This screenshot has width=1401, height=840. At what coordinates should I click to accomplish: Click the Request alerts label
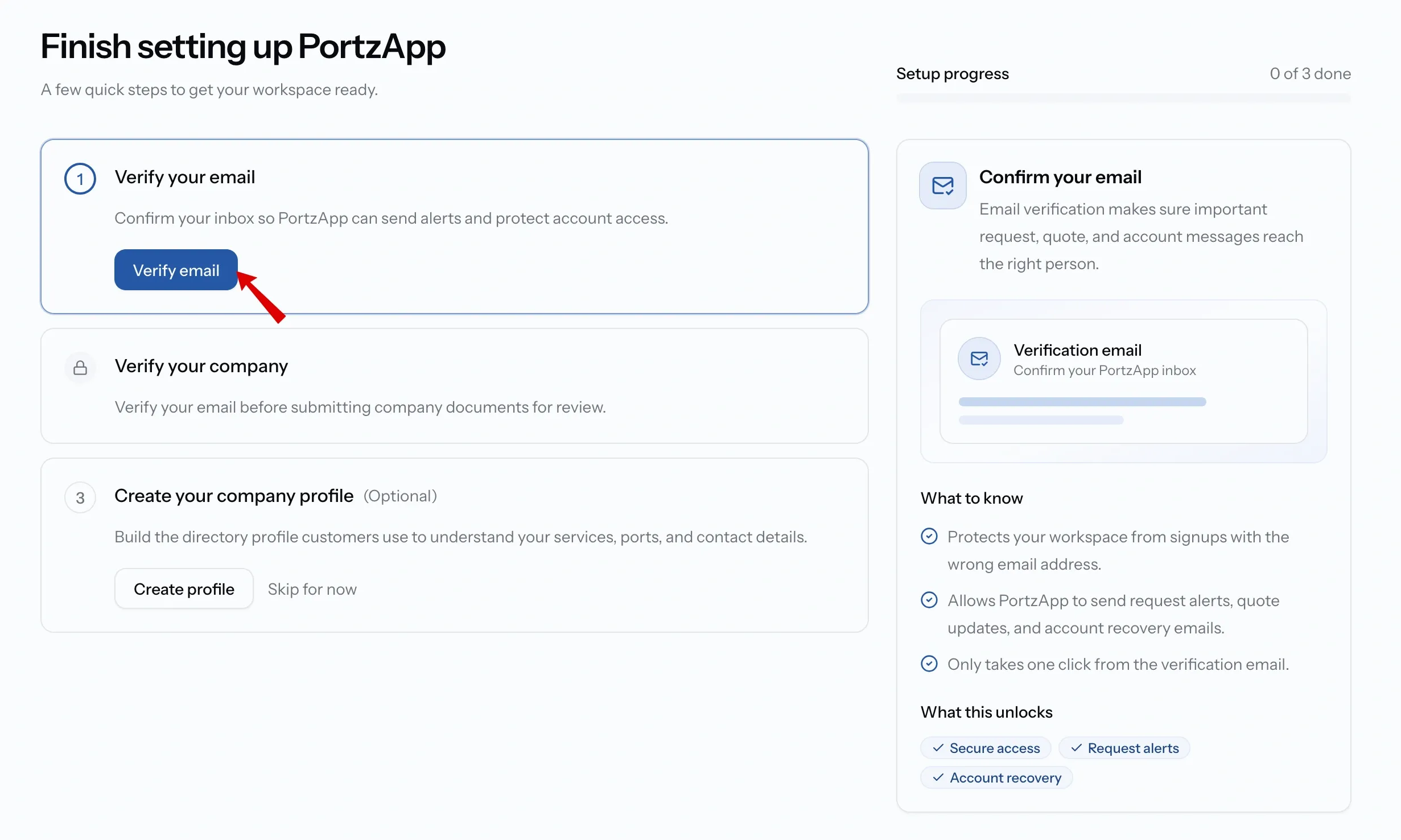[1134, 748]
